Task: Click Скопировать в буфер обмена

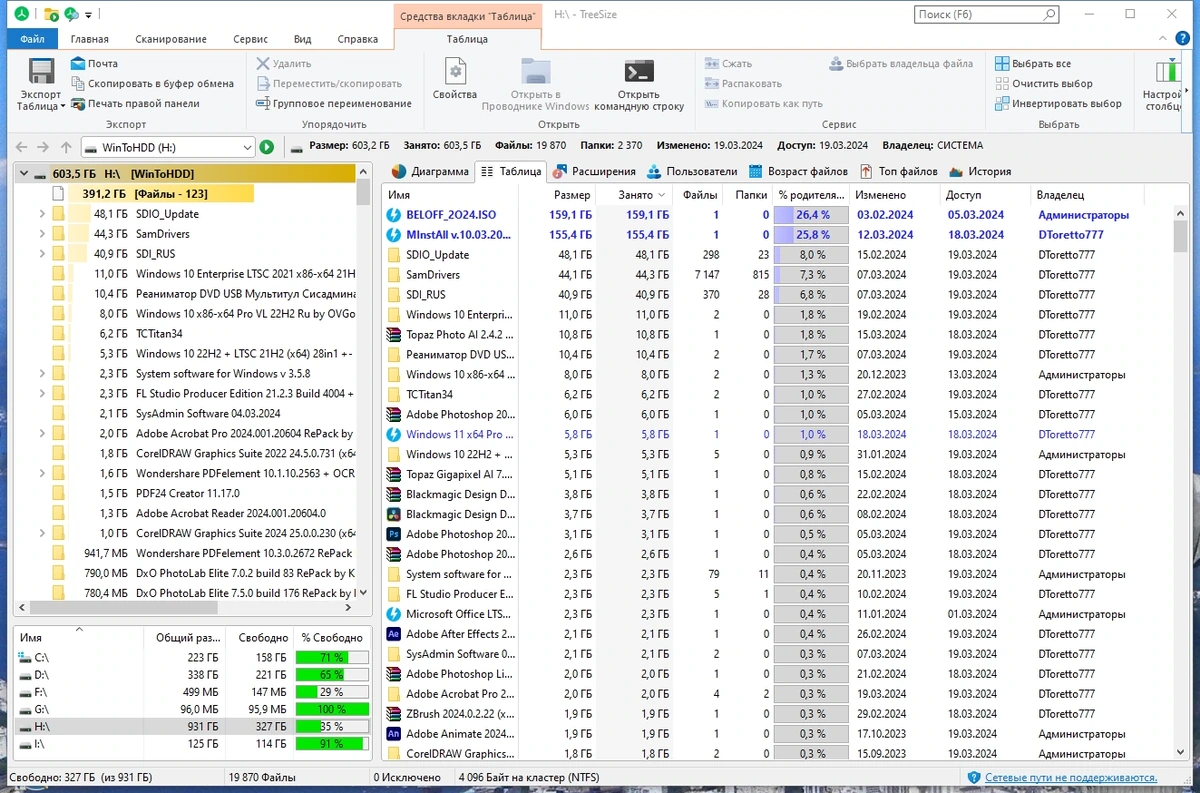Action: 152,84
